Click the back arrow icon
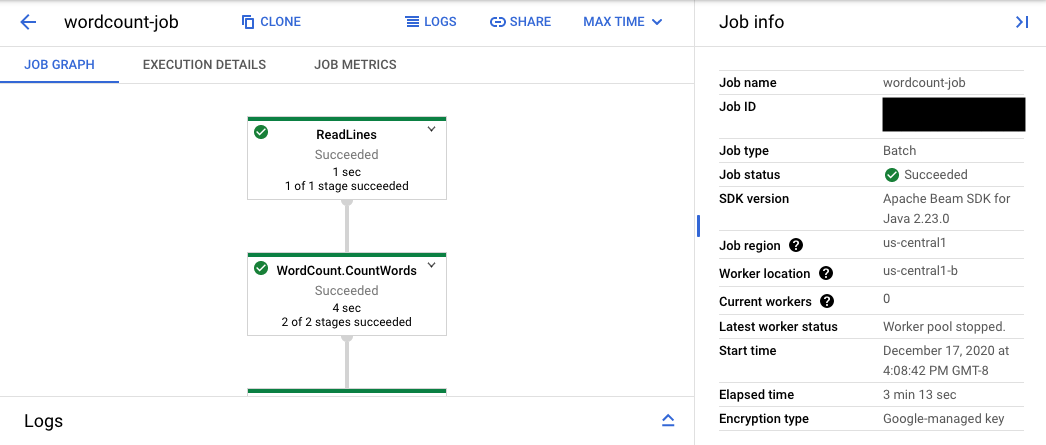 point(28,22)
